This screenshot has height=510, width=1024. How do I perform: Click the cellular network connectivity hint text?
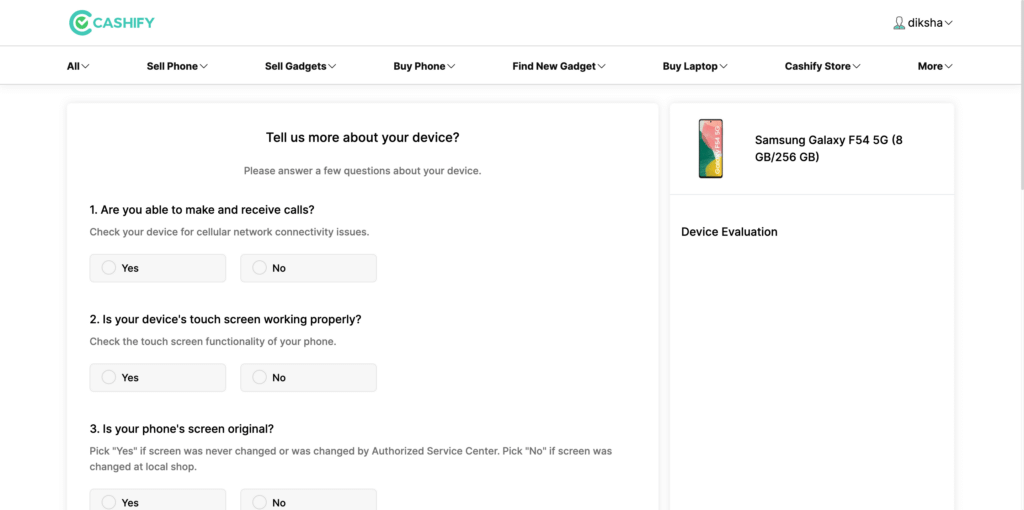[x=229, y=232]
